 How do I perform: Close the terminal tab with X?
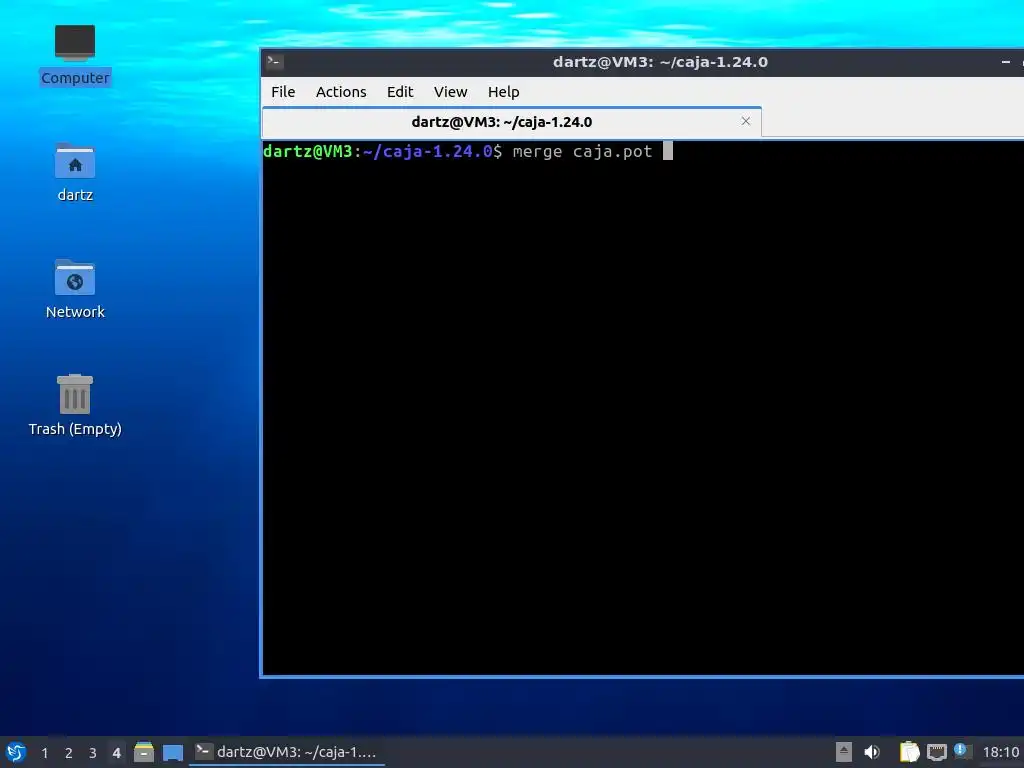pos(746,121)
